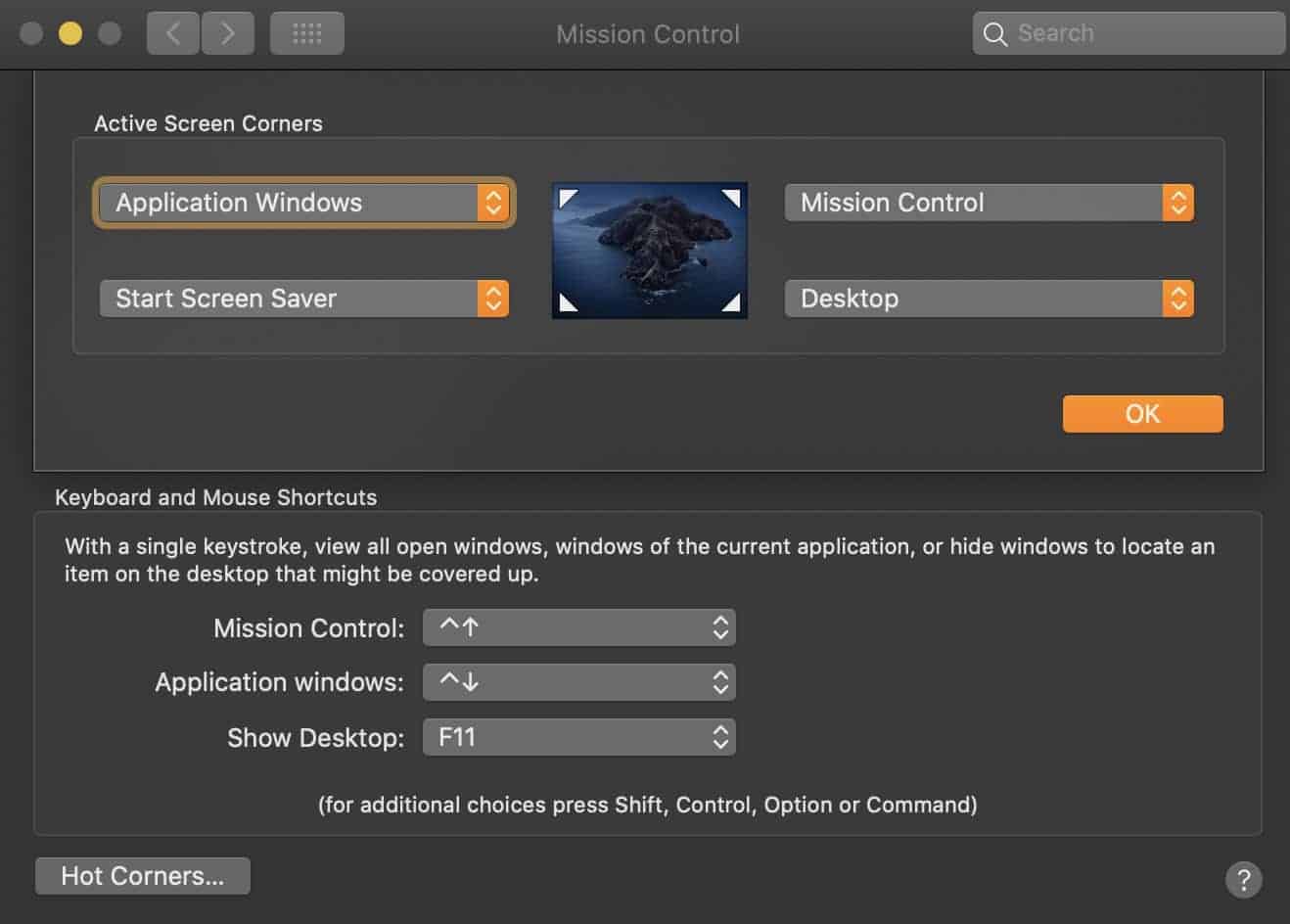Click the forward navigation arrow
This screenshot has width=1290, height=924.
pyautogui.click(x=228, y=34)
